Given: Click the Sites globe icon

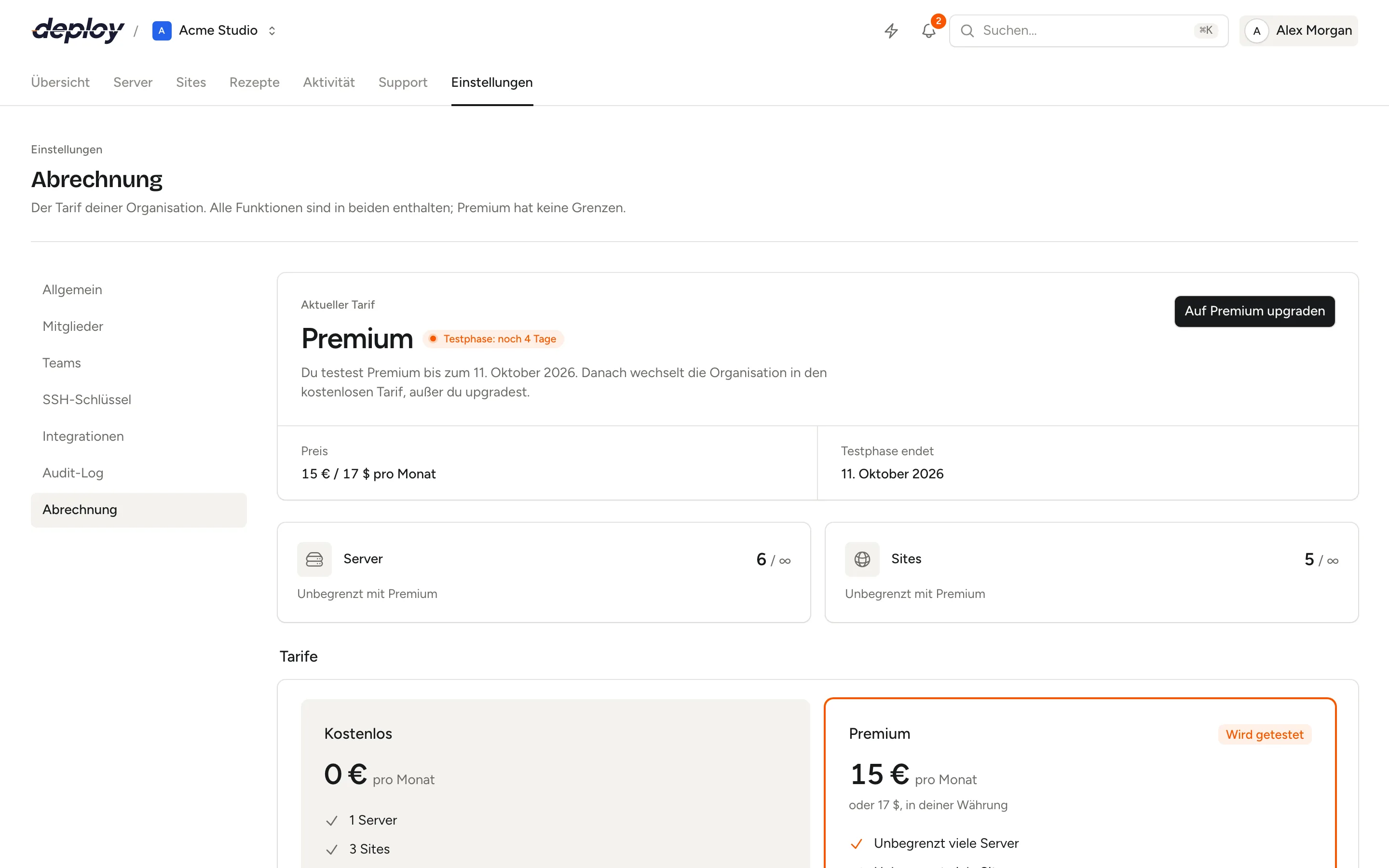Looking at the screenshot, I should pos(861,559).
